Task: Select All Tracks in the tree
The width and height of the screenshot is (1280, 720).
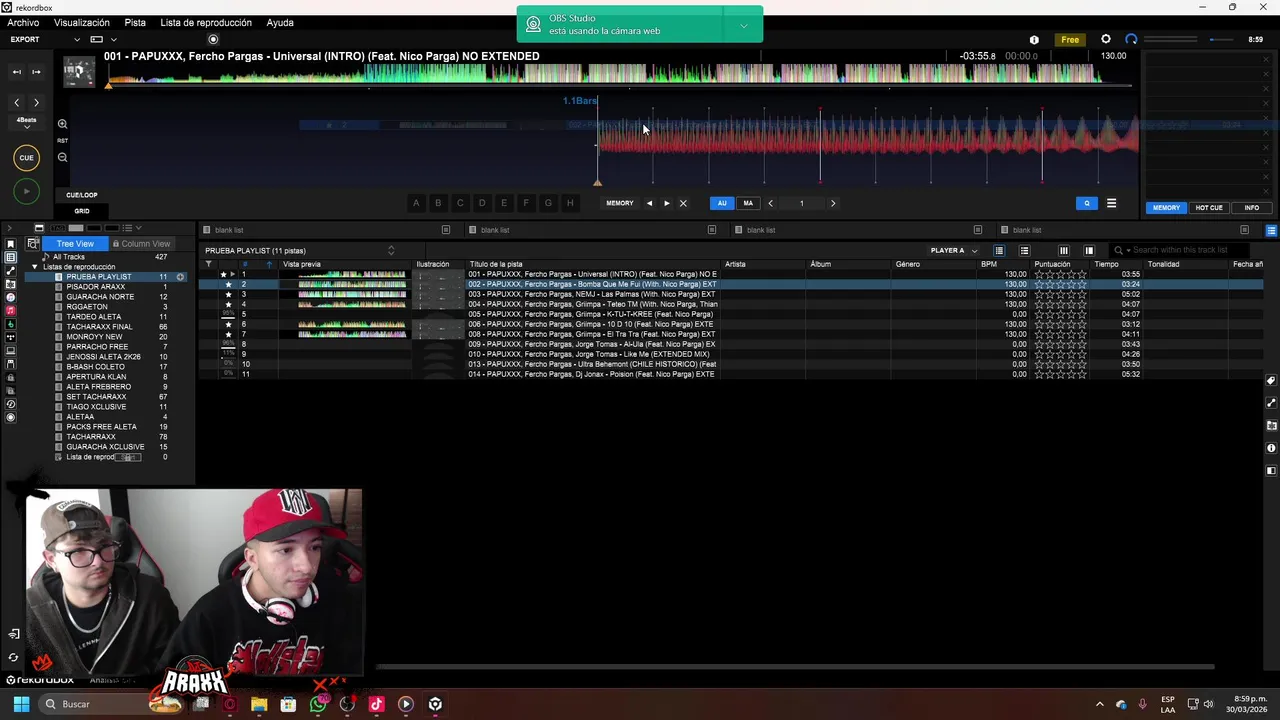Action: tap(69, 257)
